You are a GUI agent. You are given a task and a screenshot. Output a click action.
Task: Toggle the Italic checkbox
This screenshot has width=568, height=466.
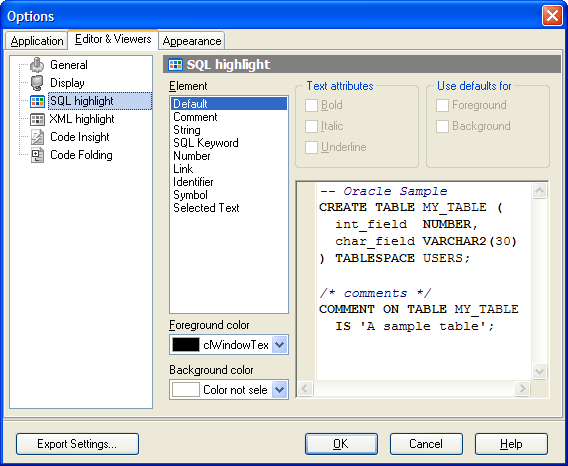point(312,126)
